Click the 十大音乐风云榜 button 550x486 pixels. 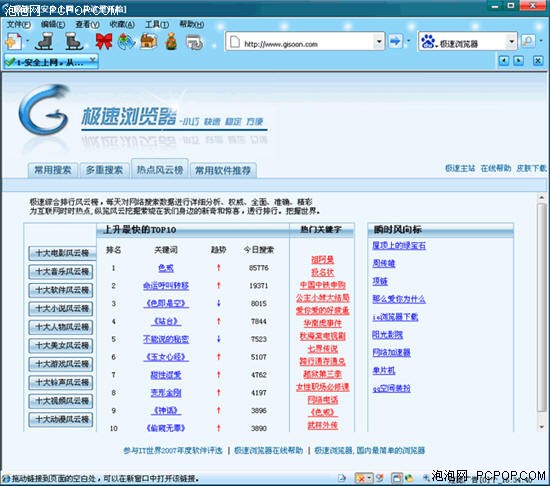(62, 272)
